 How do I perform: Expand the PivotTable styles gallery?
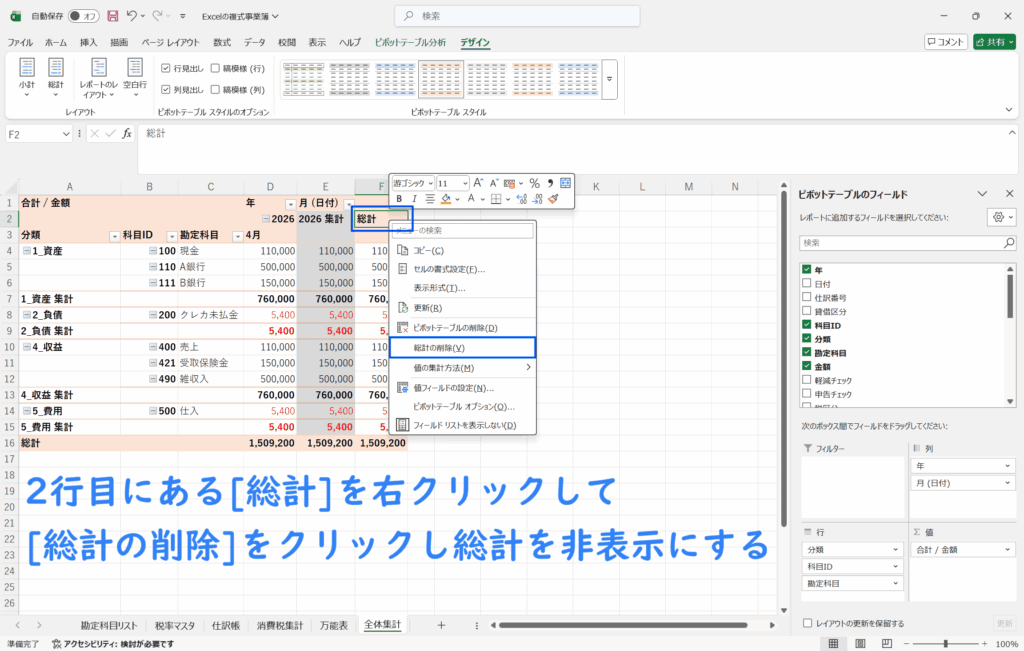[609, 77]
